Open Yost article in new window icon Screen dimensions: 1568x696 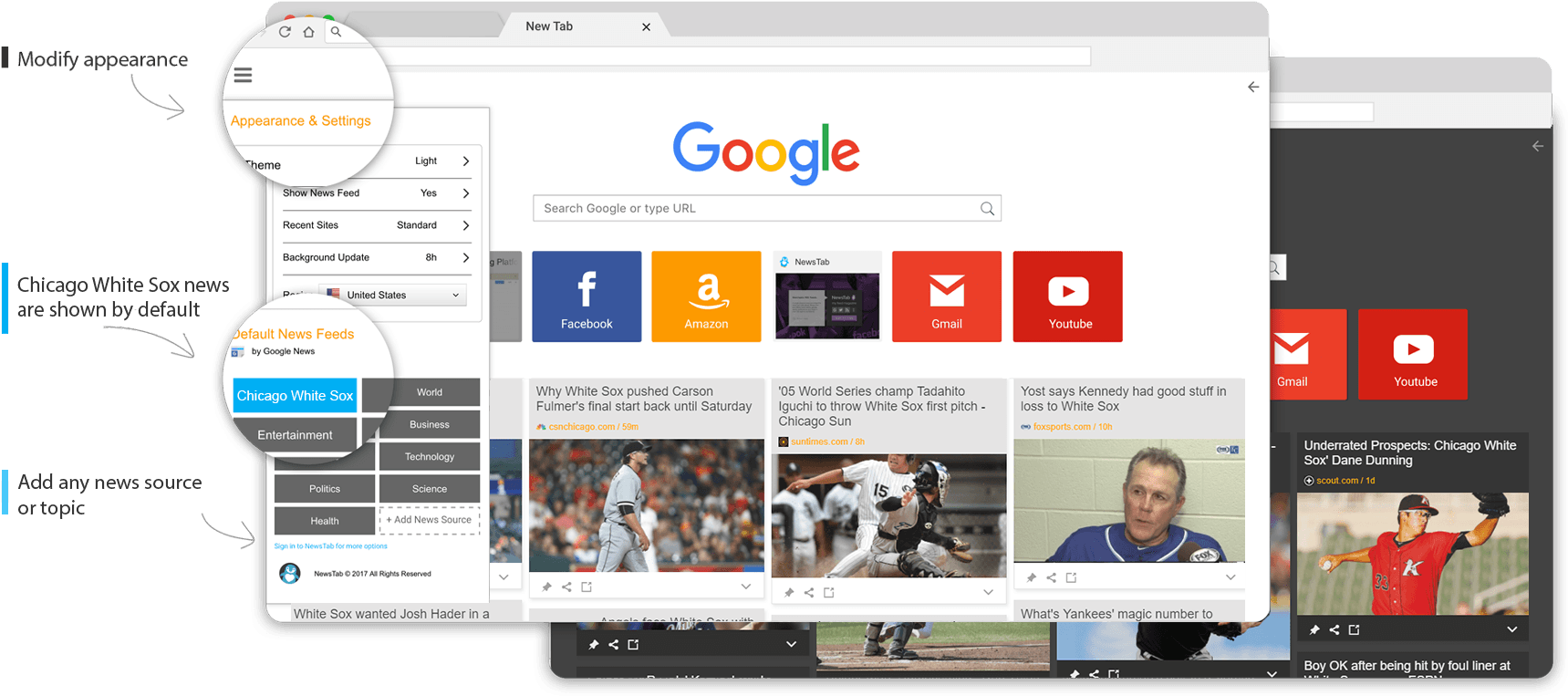coord(1072,577)
